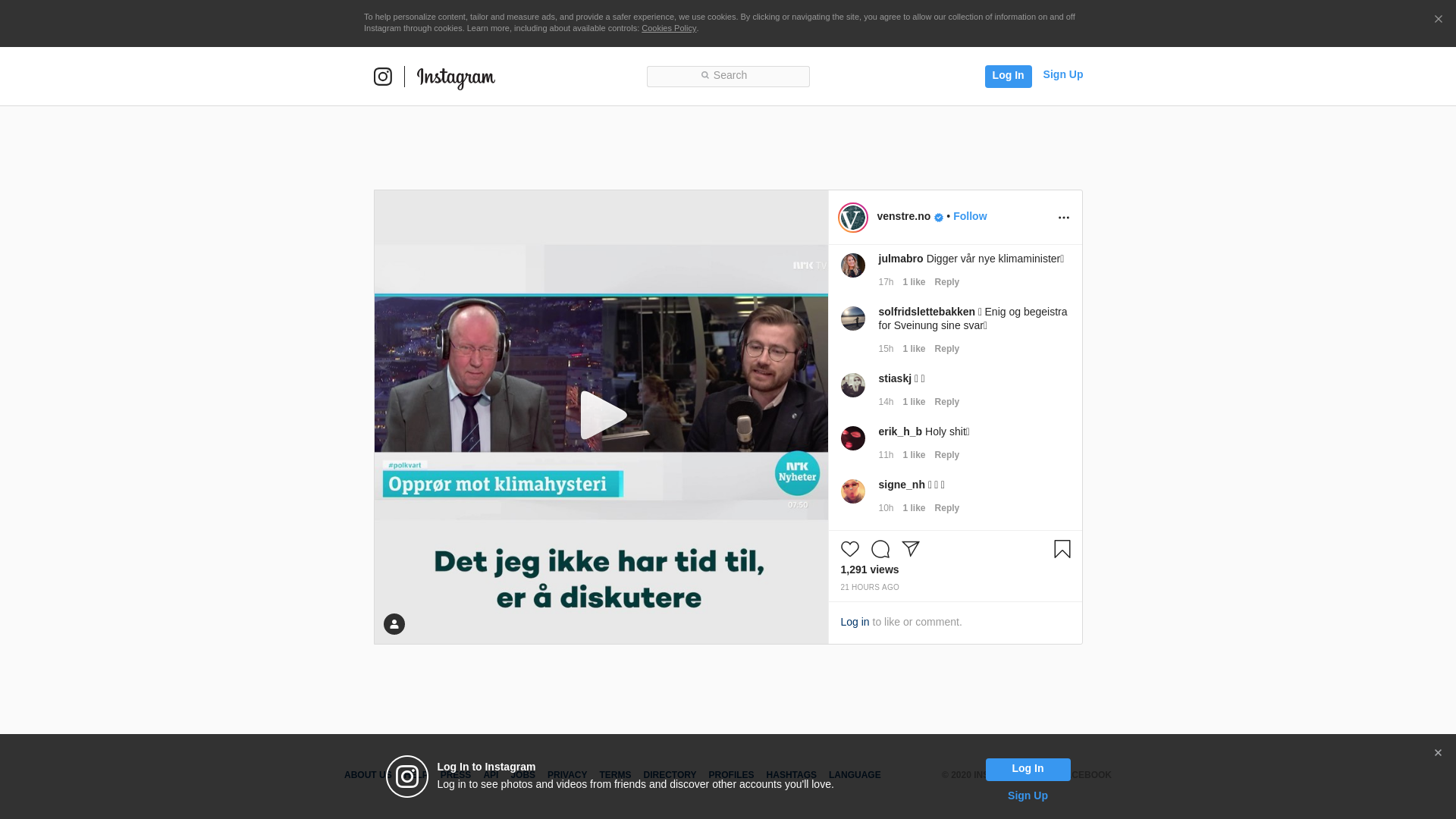1456x819 pixels.
Task: Click the 1,291 views count
Action: click(x=869, y=570)
